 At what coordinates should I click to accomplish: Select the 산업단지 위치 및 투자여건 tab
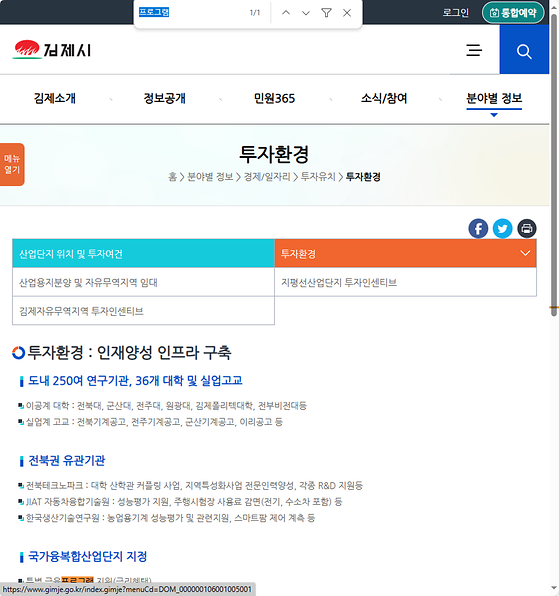[143, 254]
